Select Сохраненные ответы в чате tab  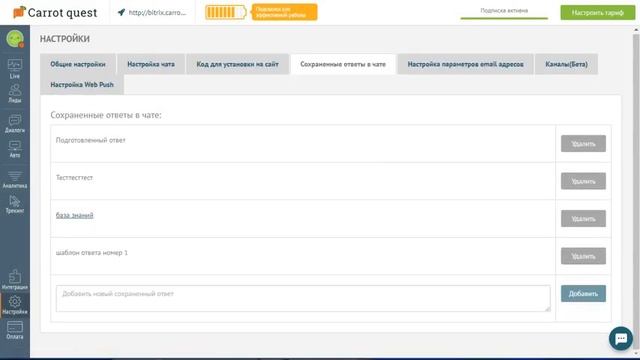tap(343, 64)
